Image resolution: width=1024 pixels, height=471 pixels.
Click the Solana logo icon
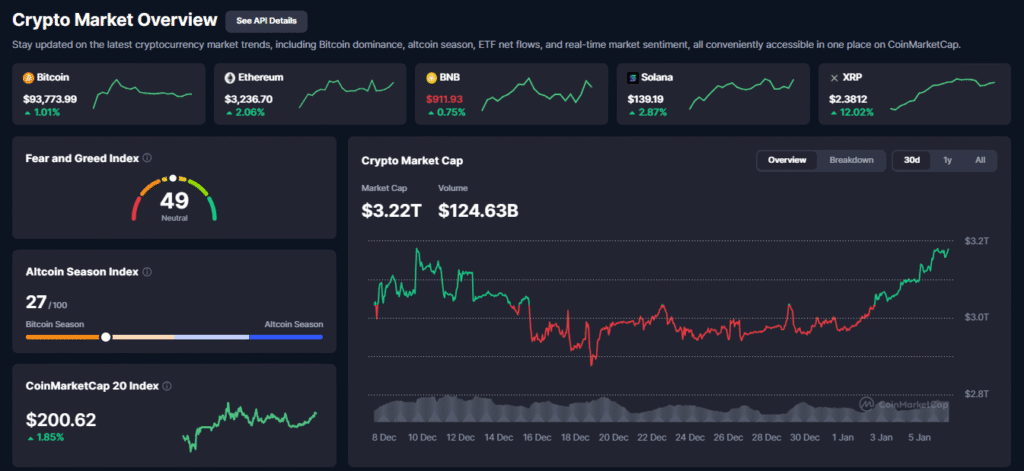click(632, 77)
